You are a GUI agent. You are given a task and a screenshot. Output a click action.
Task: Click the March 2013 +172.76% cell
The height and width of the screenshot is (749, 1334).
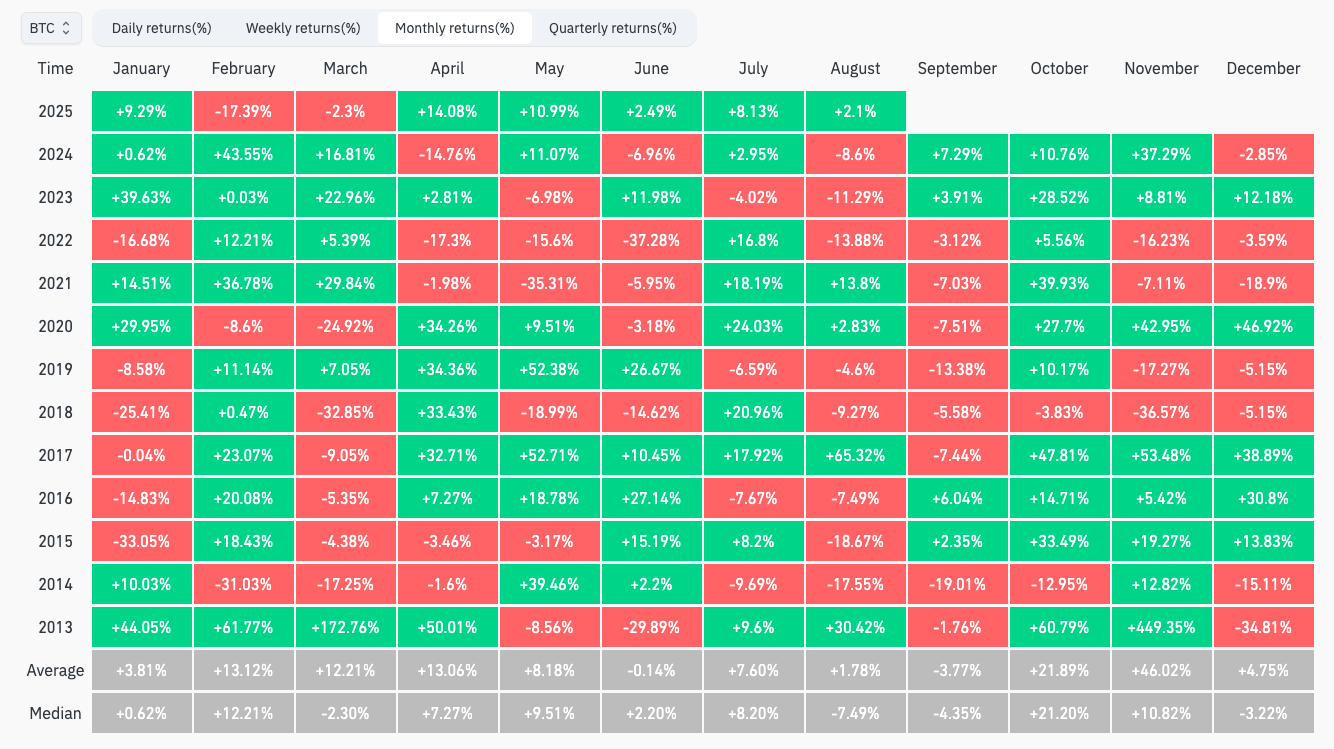click(345, 628)
